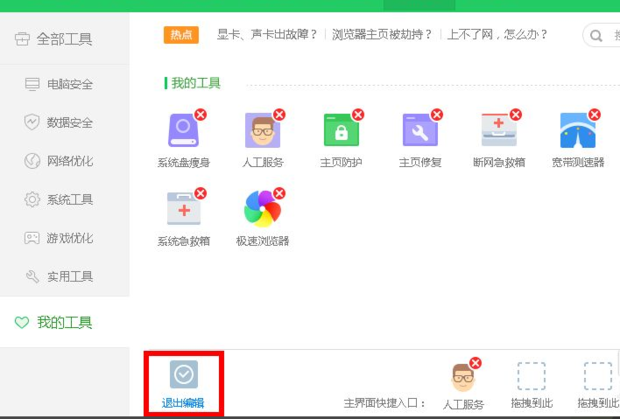Open the 系统盘瘦身 tool icon
Screen dimensions: 620x419
tap(183, 130)
